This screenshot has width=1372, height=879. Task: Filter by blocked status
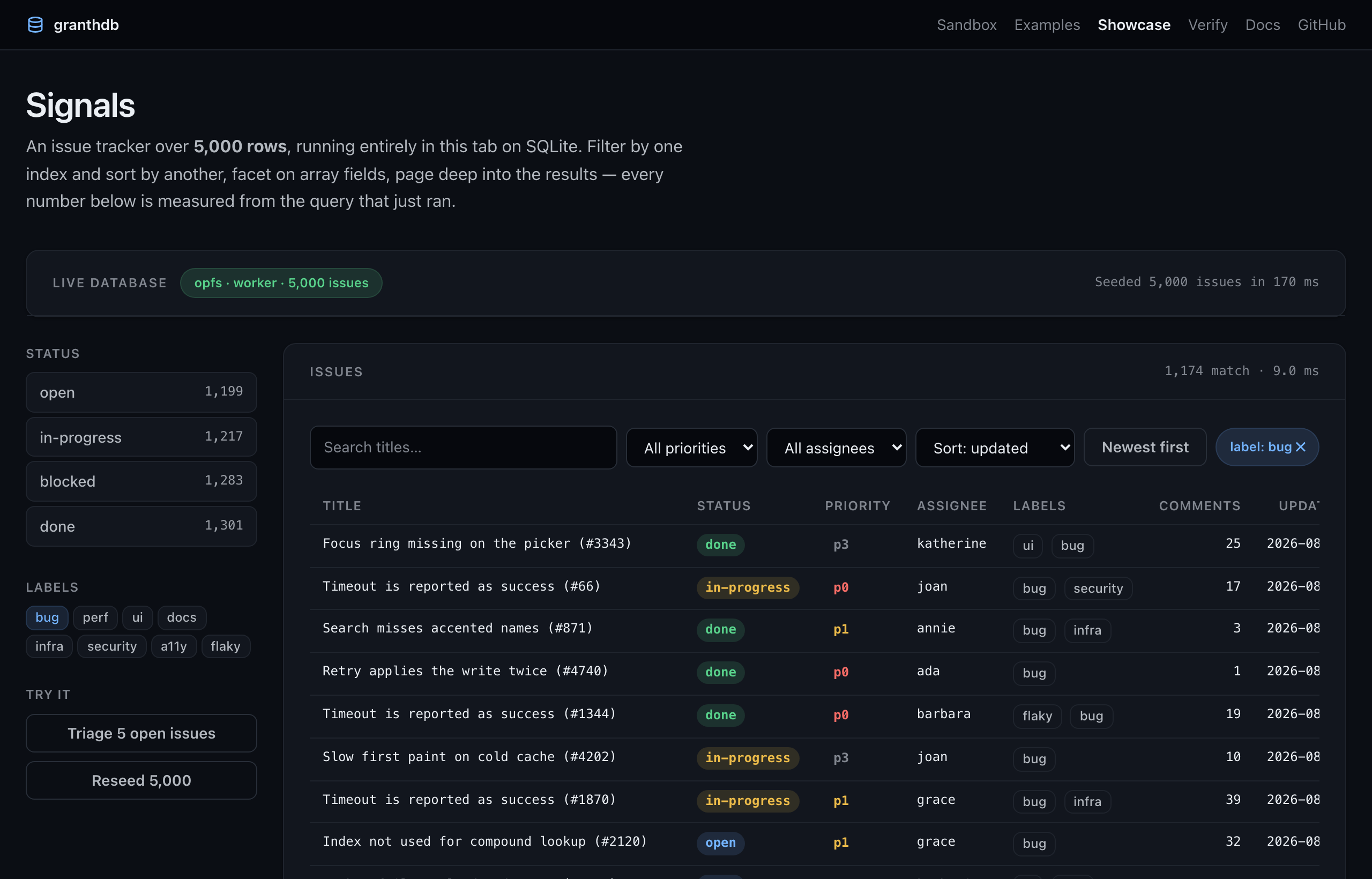141,481
